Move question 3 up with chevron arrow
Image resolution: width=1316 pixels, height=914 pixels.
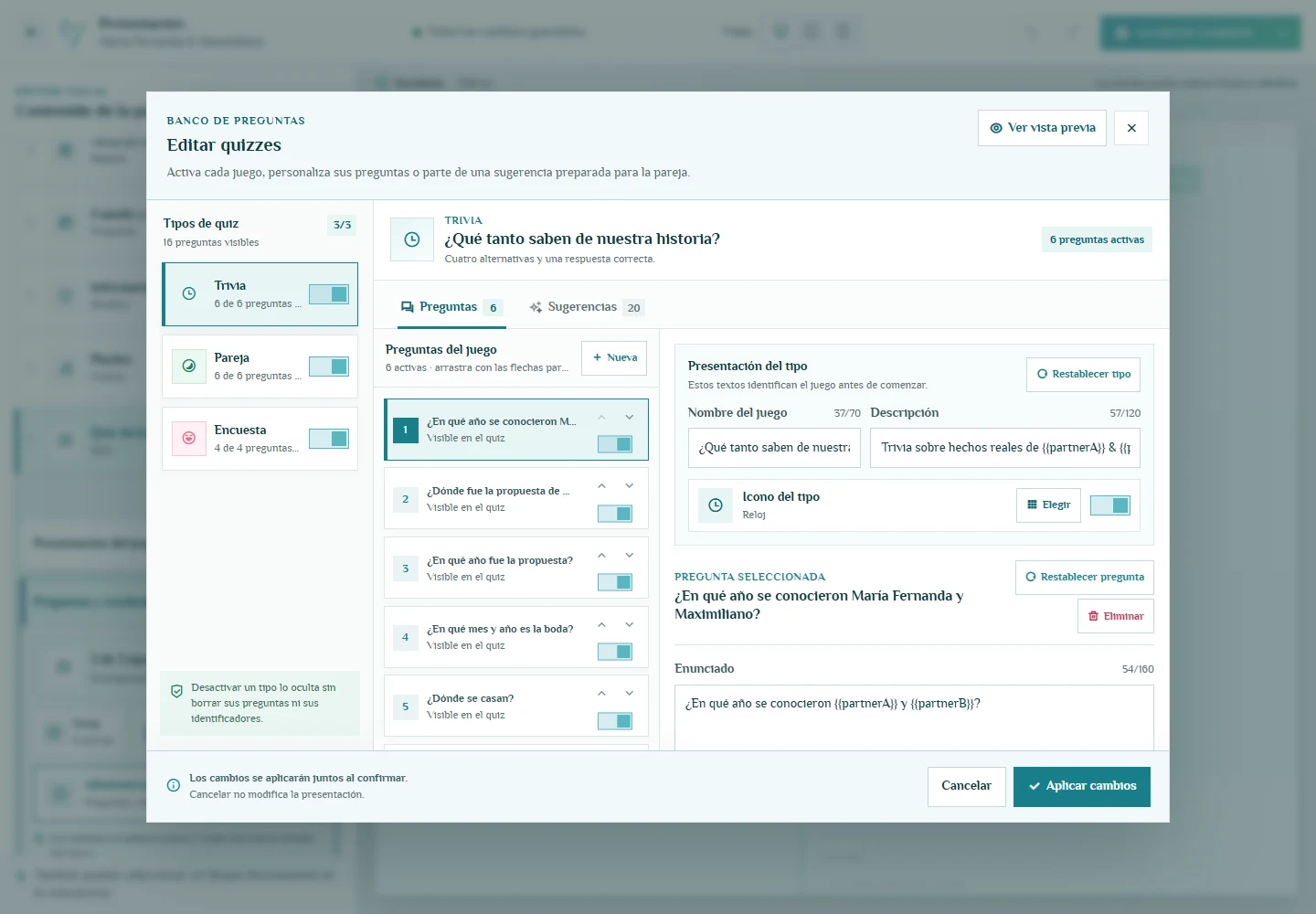601,556
